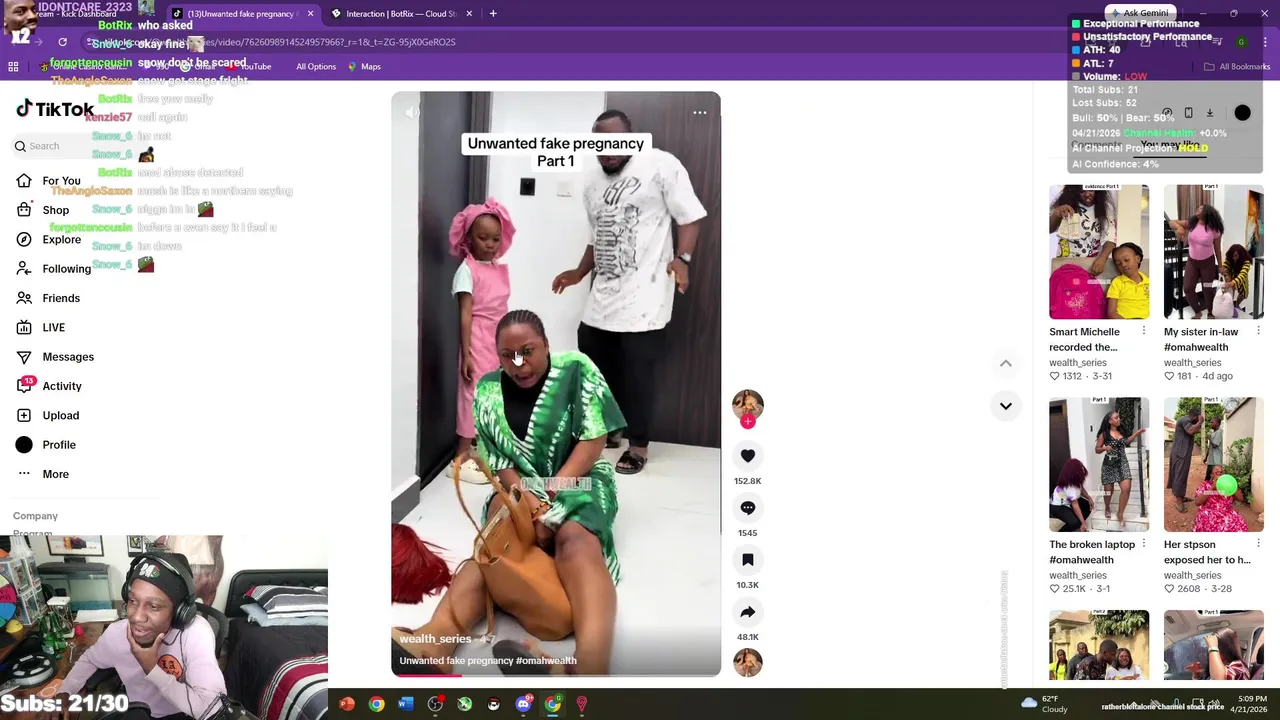Open the media control music icon
The height and width of the screenshot is (720, 1280).
pyautogui.click(x=1217, y=42)
